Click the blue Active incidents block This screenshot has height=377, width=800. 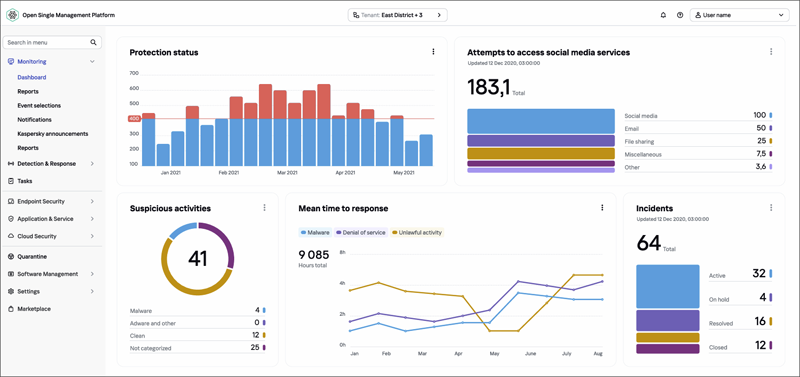(x=668, y=286)
